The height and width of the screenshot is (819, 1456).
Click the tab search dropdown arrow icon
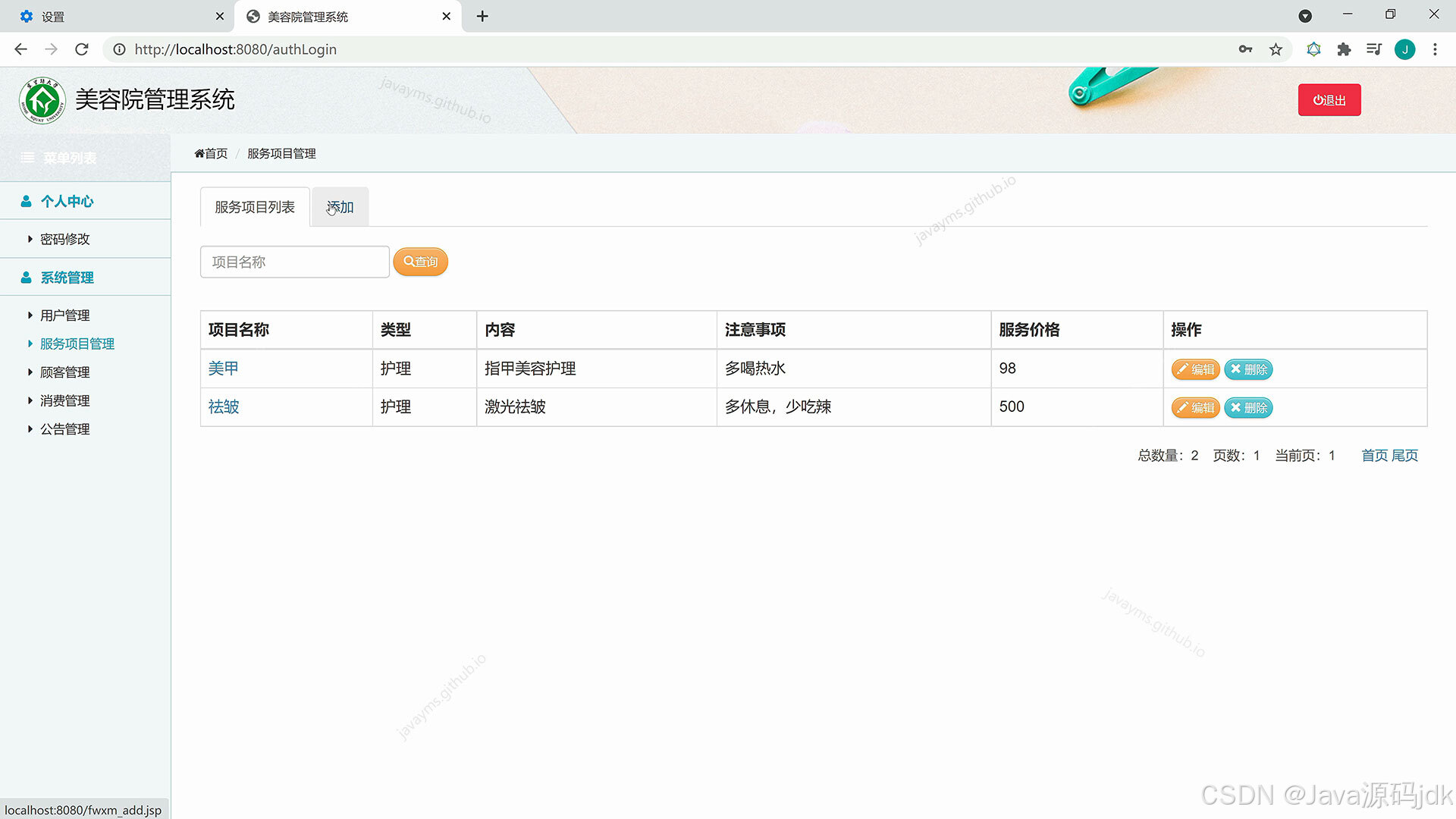(x=1305, y=16)
